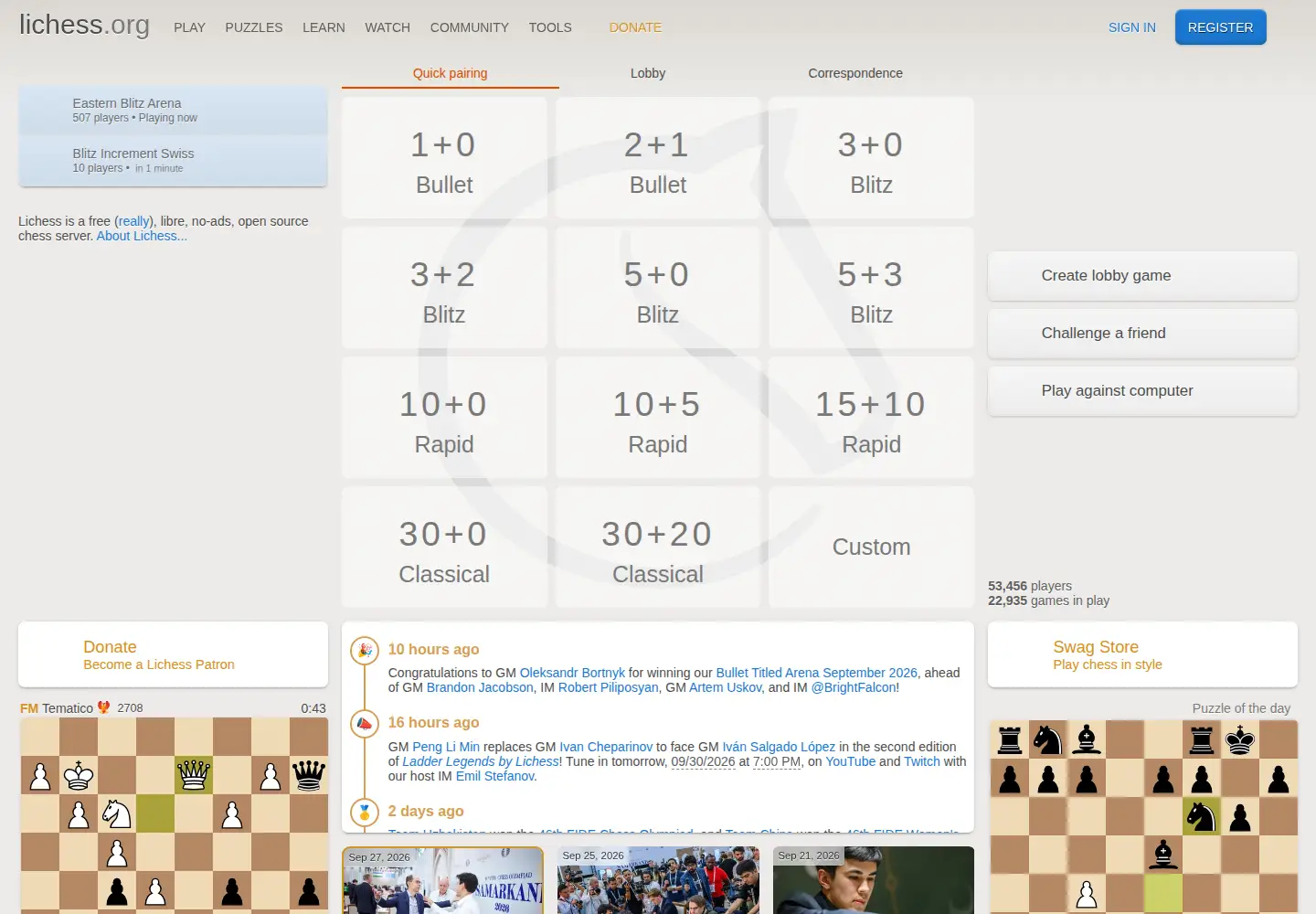
Task: Start a 30+20 Classical game
Action: pyautogui.click(x=658, y=547)
